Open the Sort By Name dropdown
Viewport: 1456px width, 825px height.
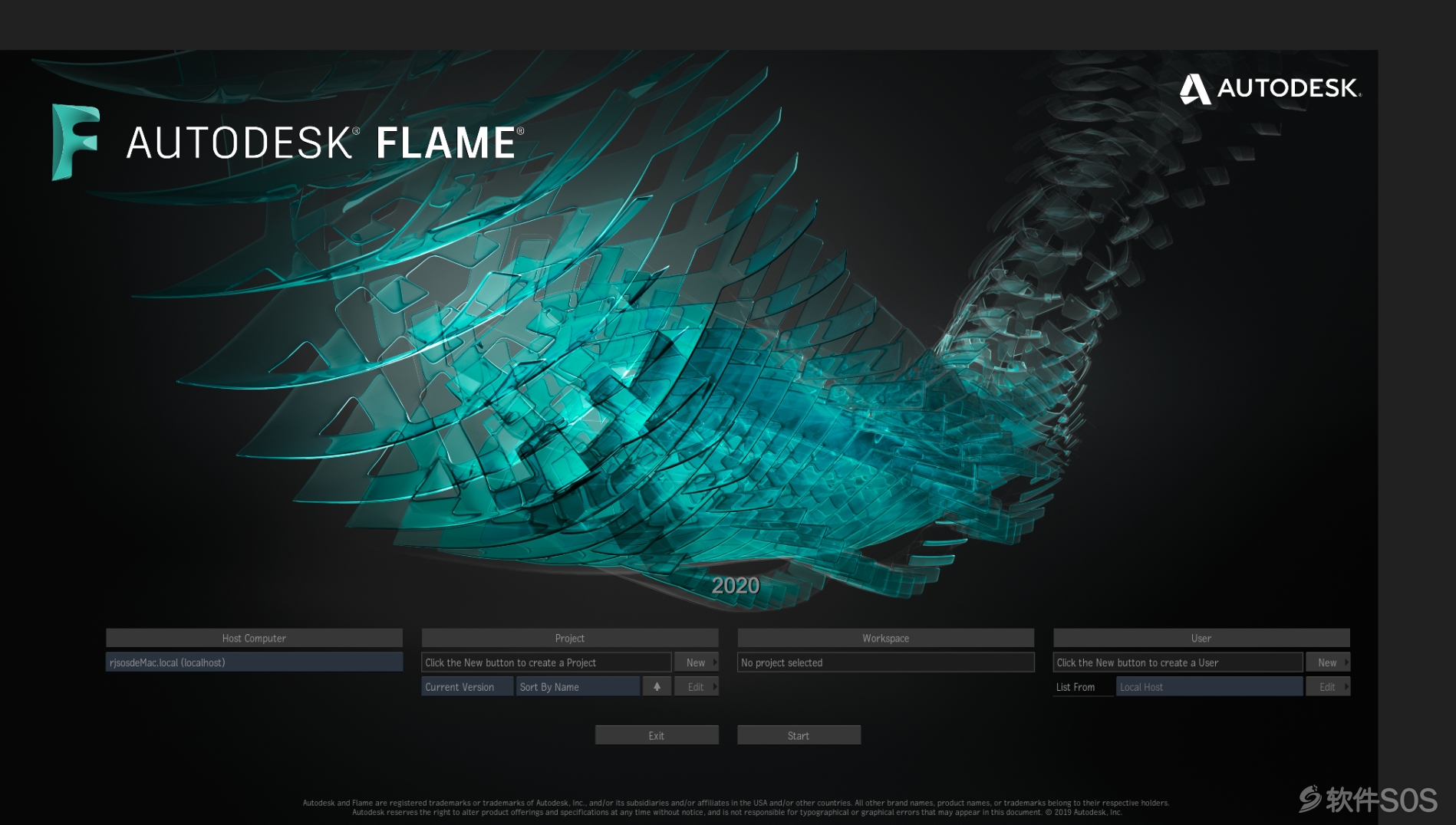(578, 687)
